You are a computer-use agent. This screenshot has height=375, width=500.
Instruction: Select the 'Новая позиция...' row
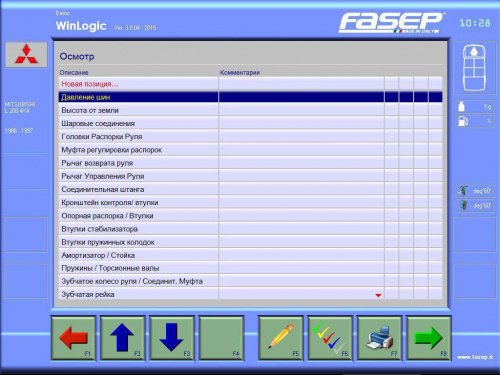251,84
